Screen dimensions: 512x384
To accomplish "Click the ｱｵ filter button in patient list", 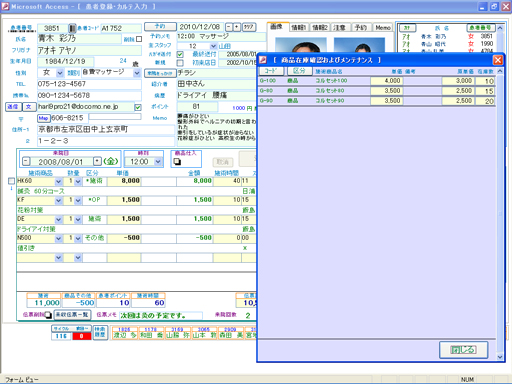I will click(407, 28).
